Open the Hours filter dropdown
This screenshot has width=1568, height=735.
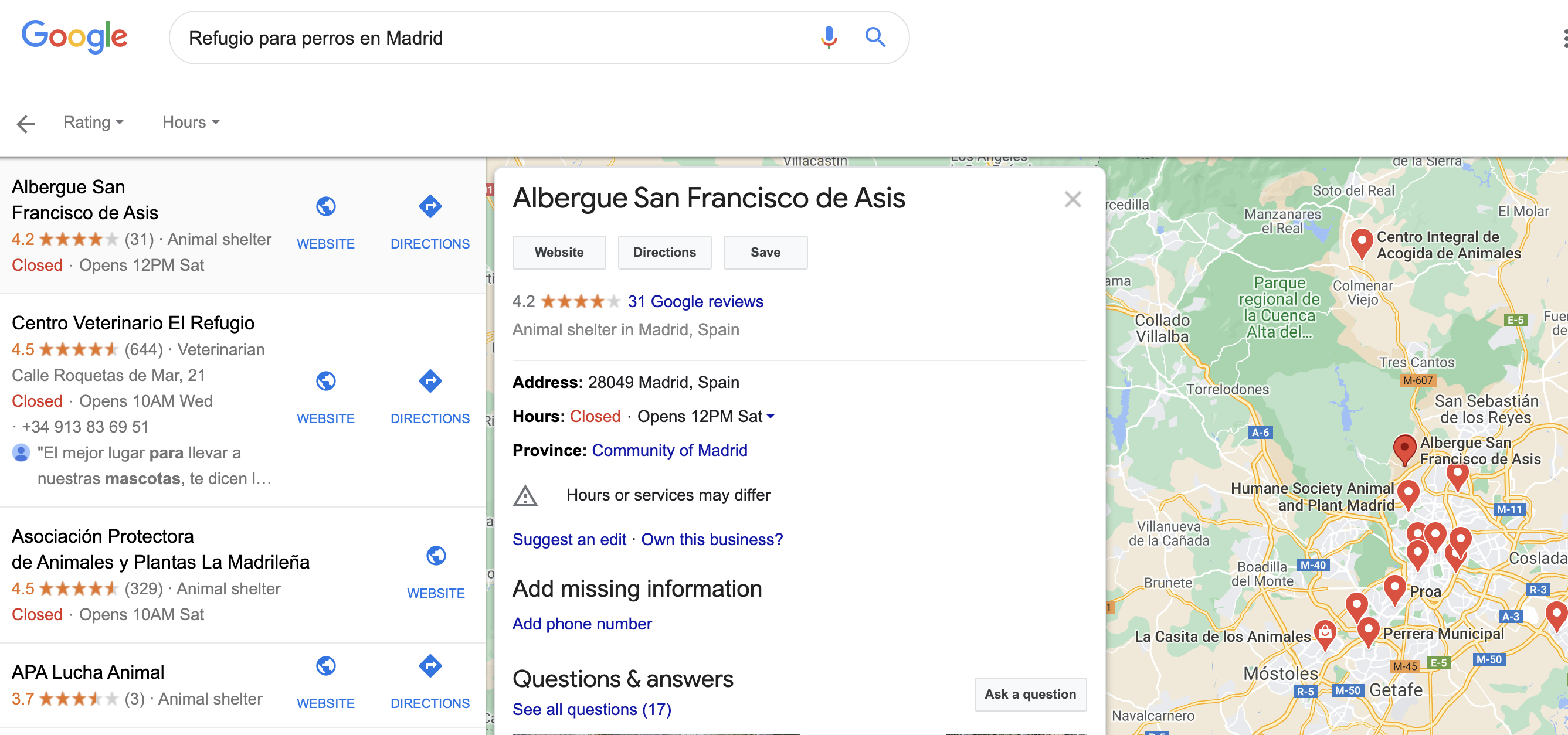191,122
